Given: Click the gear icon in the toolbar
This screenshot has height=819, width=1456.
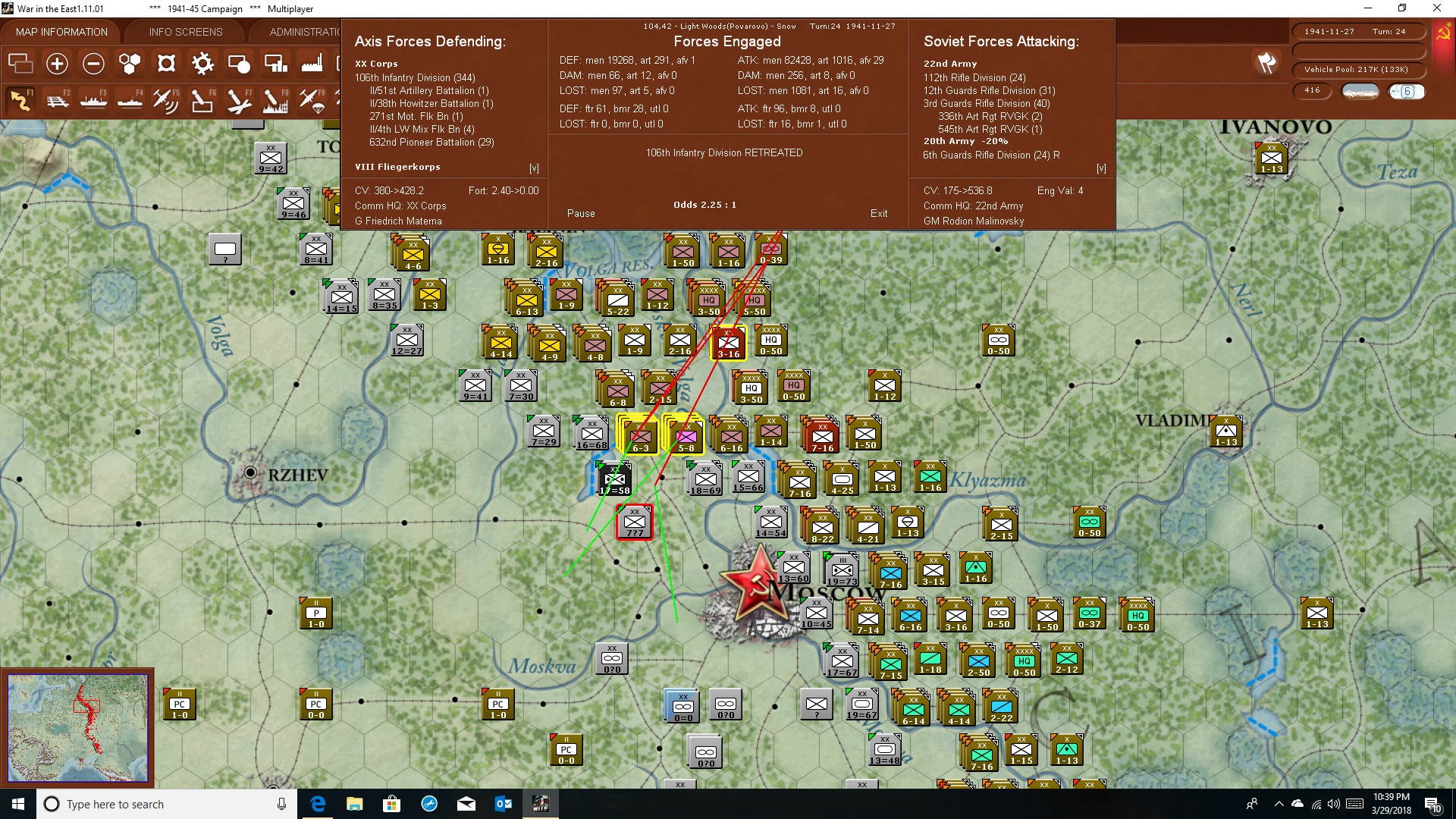Looking at the screenshot, I should coord(202,64).
